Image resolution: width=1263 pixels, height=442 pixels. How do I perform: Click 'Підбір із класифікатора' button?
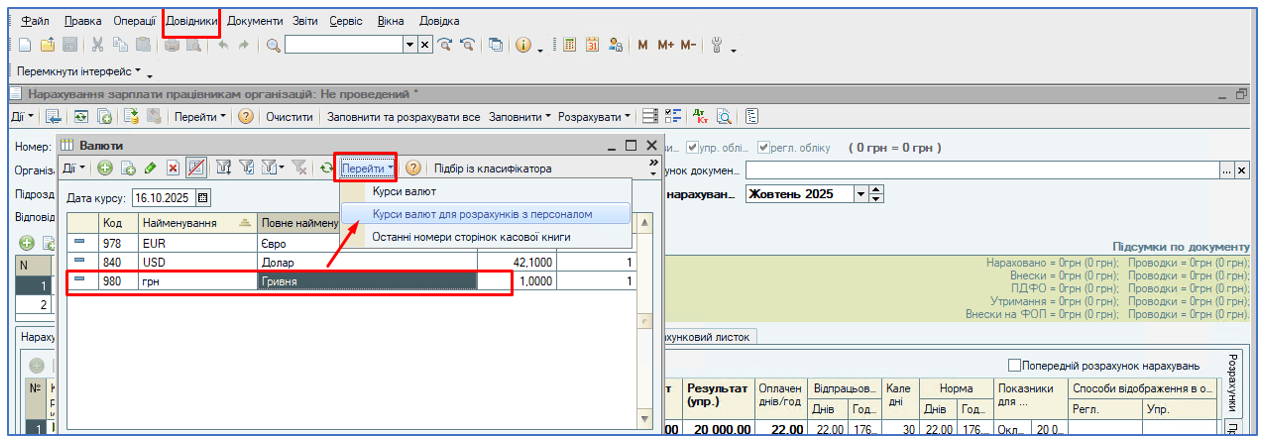pos(492,169)
